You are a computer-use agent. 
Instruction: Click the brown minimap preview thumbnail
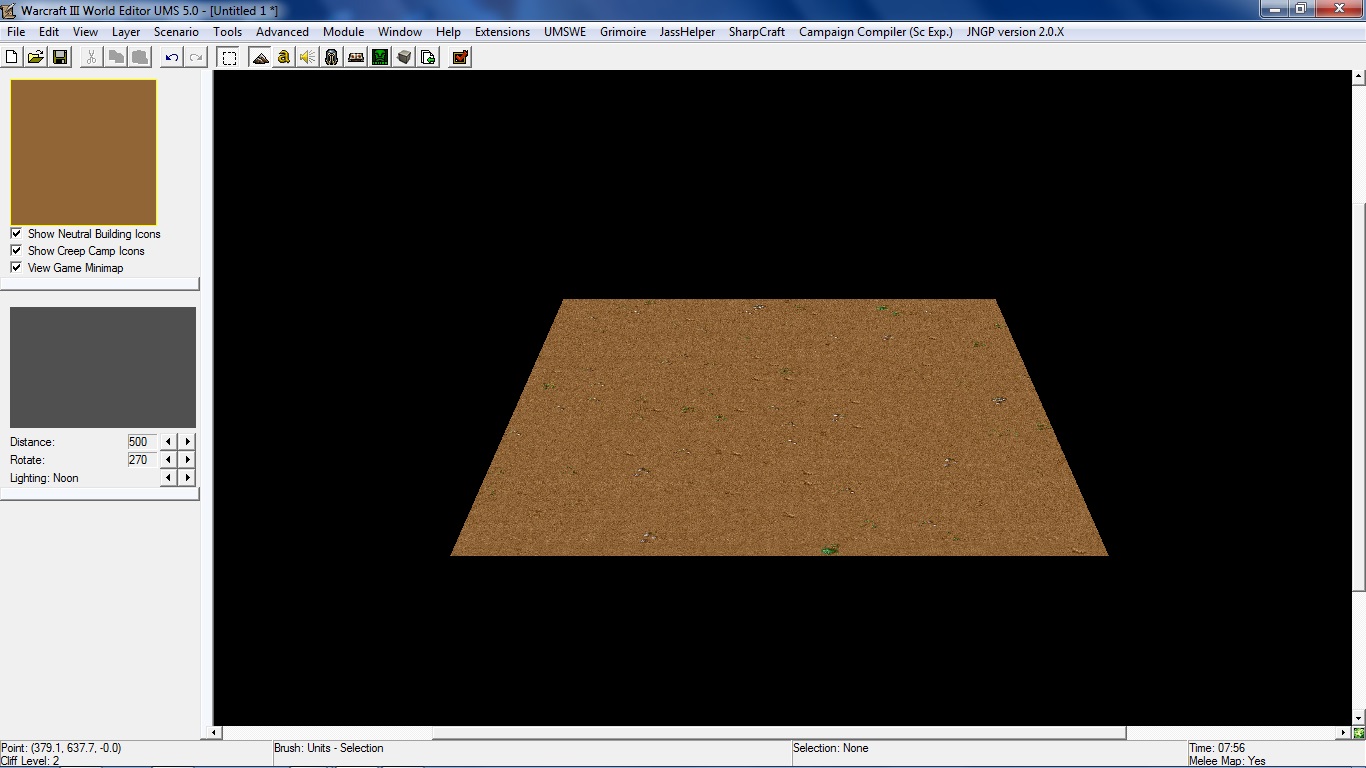tap(84, 152)
